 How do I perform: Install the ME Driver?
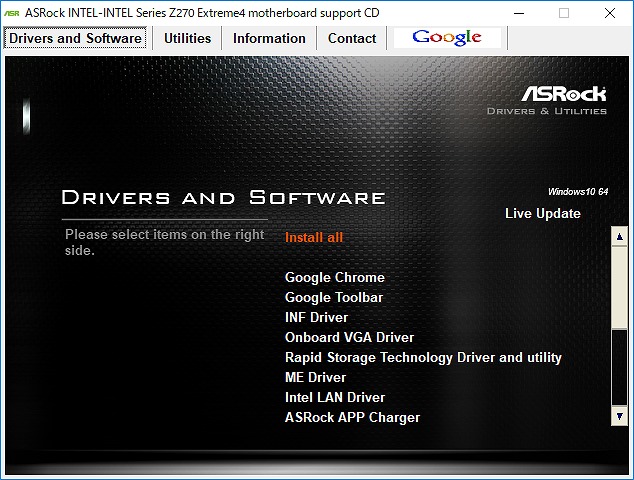(315, 377)
